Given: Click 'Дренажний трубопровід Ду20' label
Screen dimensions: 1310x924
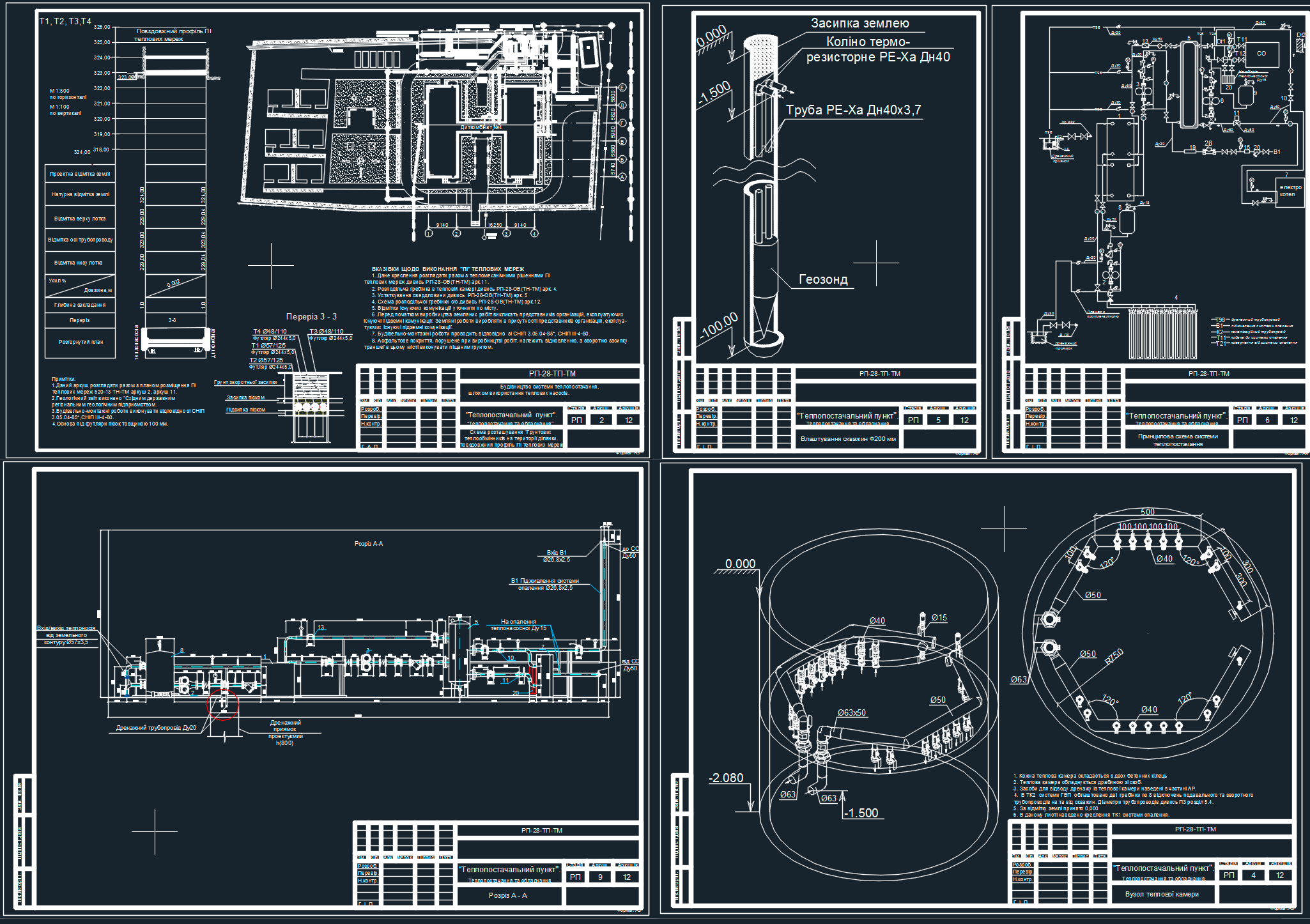Looking at the screenshot, I should [x=156, y=728].
